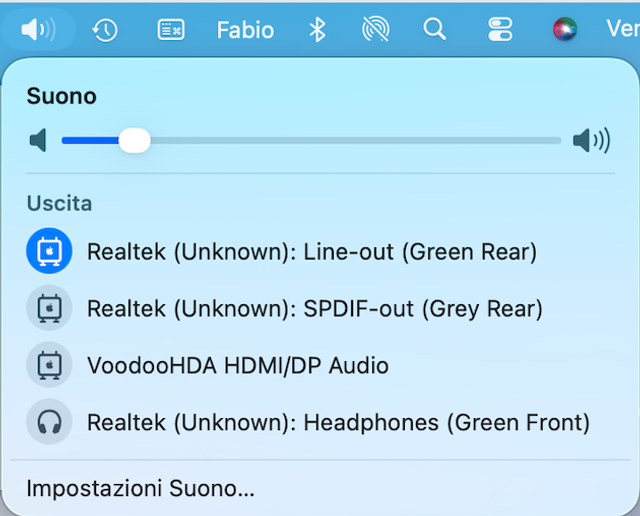Open the Fabio user menu

[245, 30]
